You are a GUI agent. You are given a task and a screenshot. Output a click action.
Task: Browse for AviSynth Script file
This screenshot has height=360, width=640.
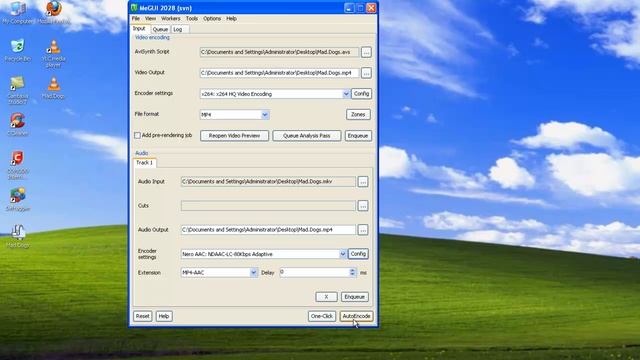366,52
